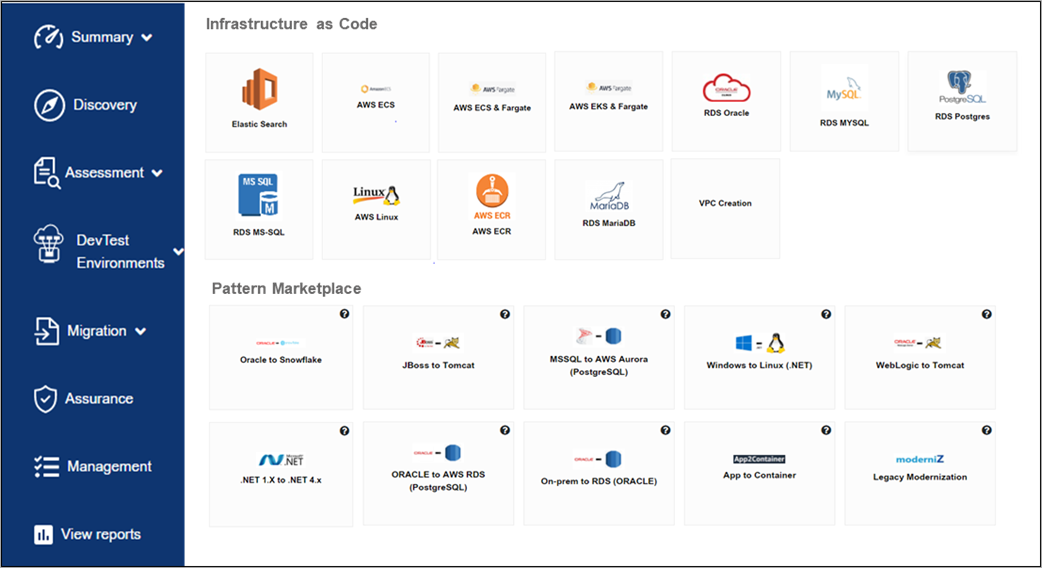The height and width of the screenshot is (568, 1042).
Task: Click the Elastic Search label
Action: [x=259, y=124]
